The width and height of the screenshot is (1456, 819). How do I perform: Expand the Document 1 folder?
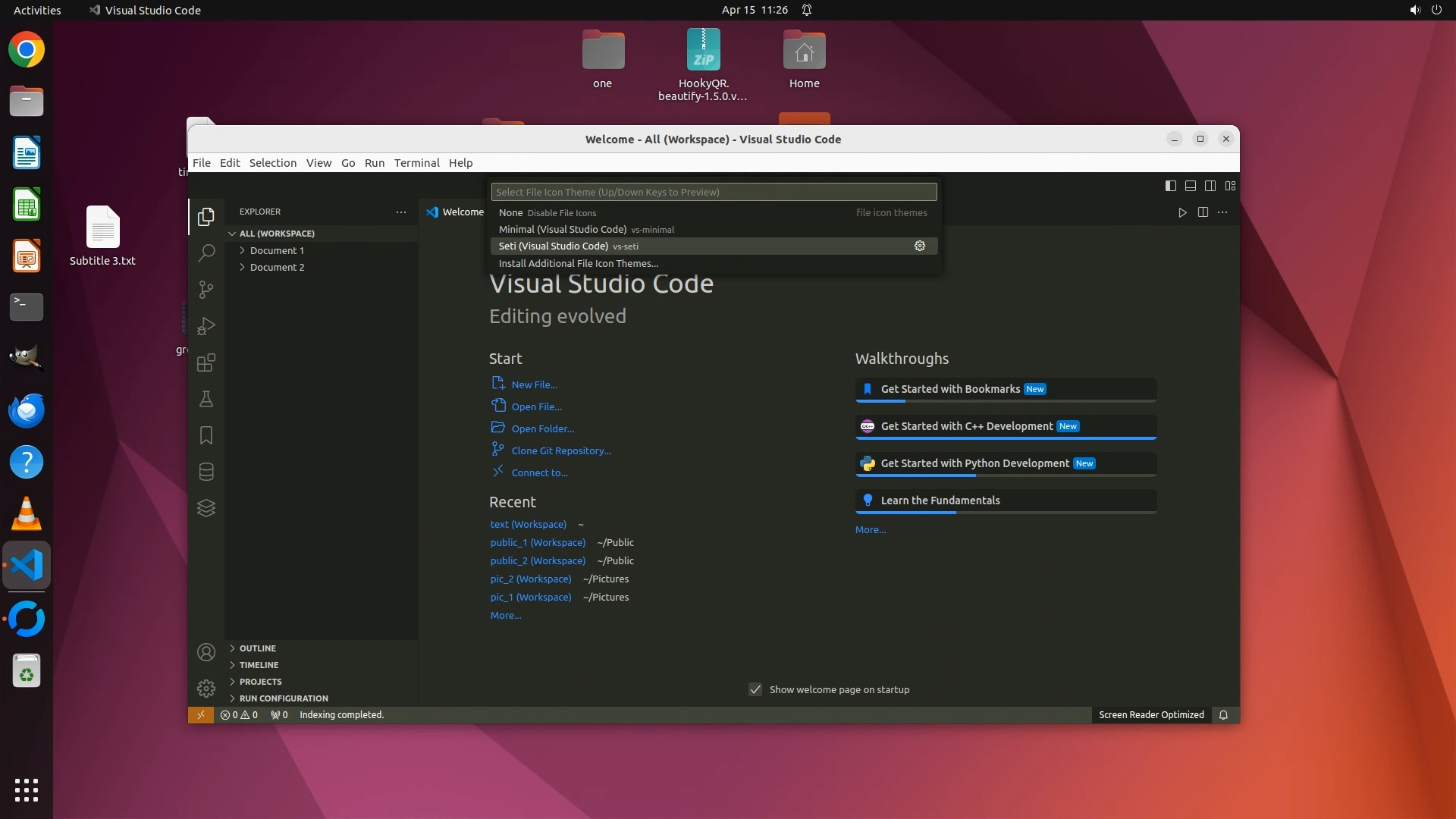click(x=277, y=250)
